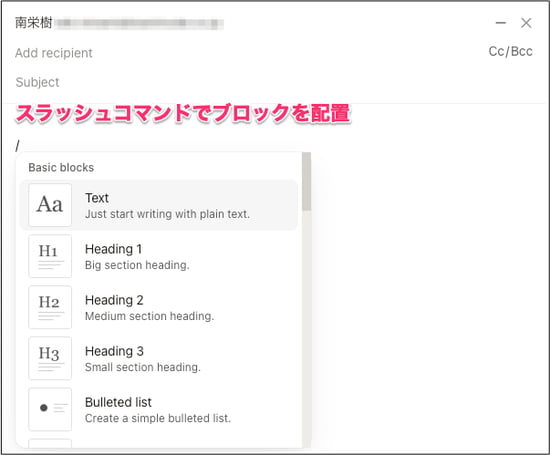Screen dimensions: 550x455
Task: Click the H1 icon thumbnail
Action: pyautogui.click(x=50, y=256)
